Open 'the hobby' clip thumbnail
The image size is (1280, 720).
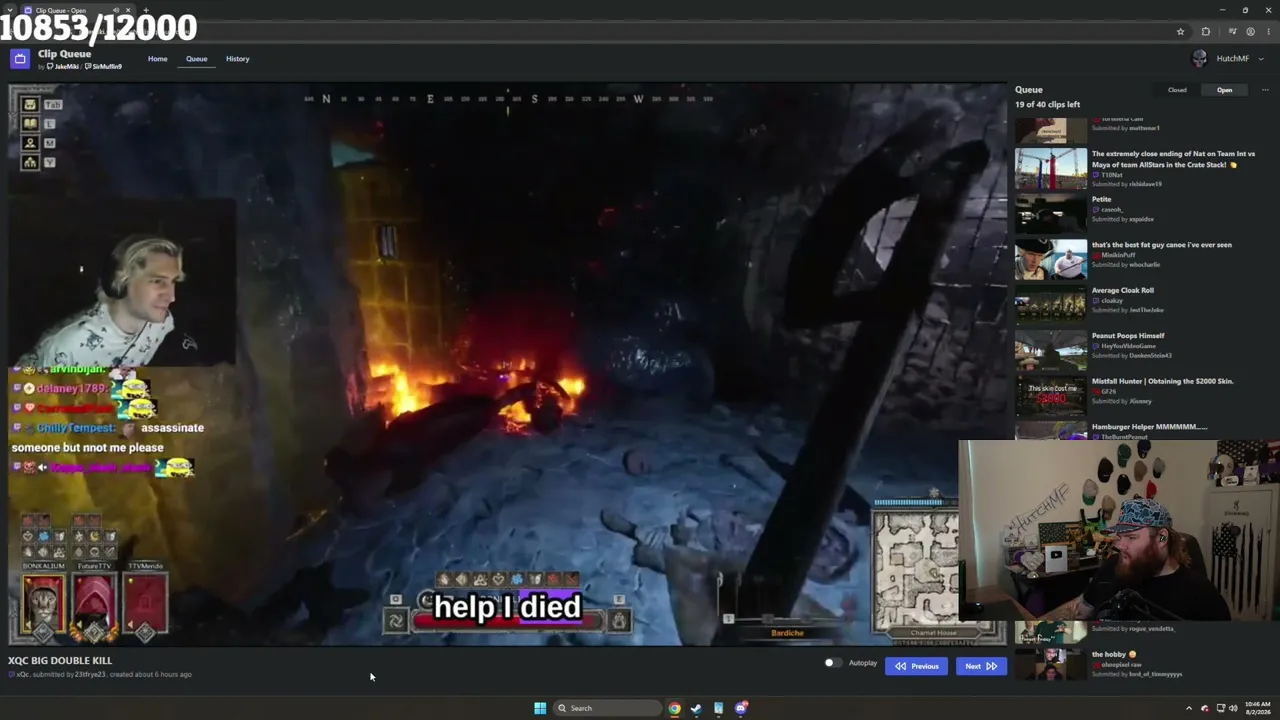click(x=1051, y=664)
